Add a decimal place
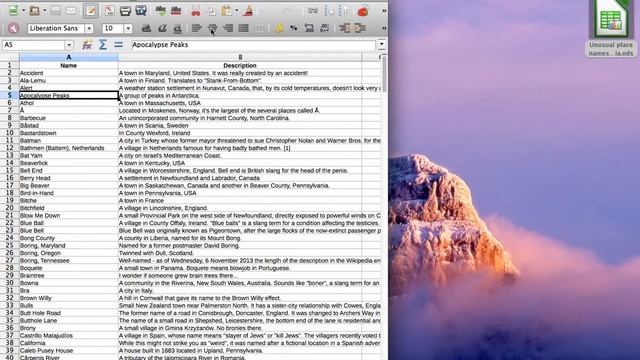This screenshot has height=360, width=640. (309, 28)
